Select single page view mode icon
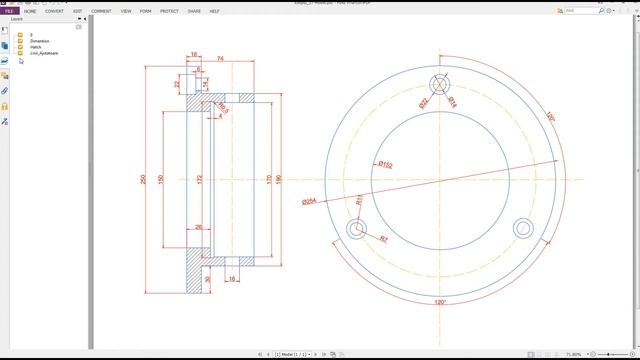Viewport: 640px width, 360px height. (531, 354)
